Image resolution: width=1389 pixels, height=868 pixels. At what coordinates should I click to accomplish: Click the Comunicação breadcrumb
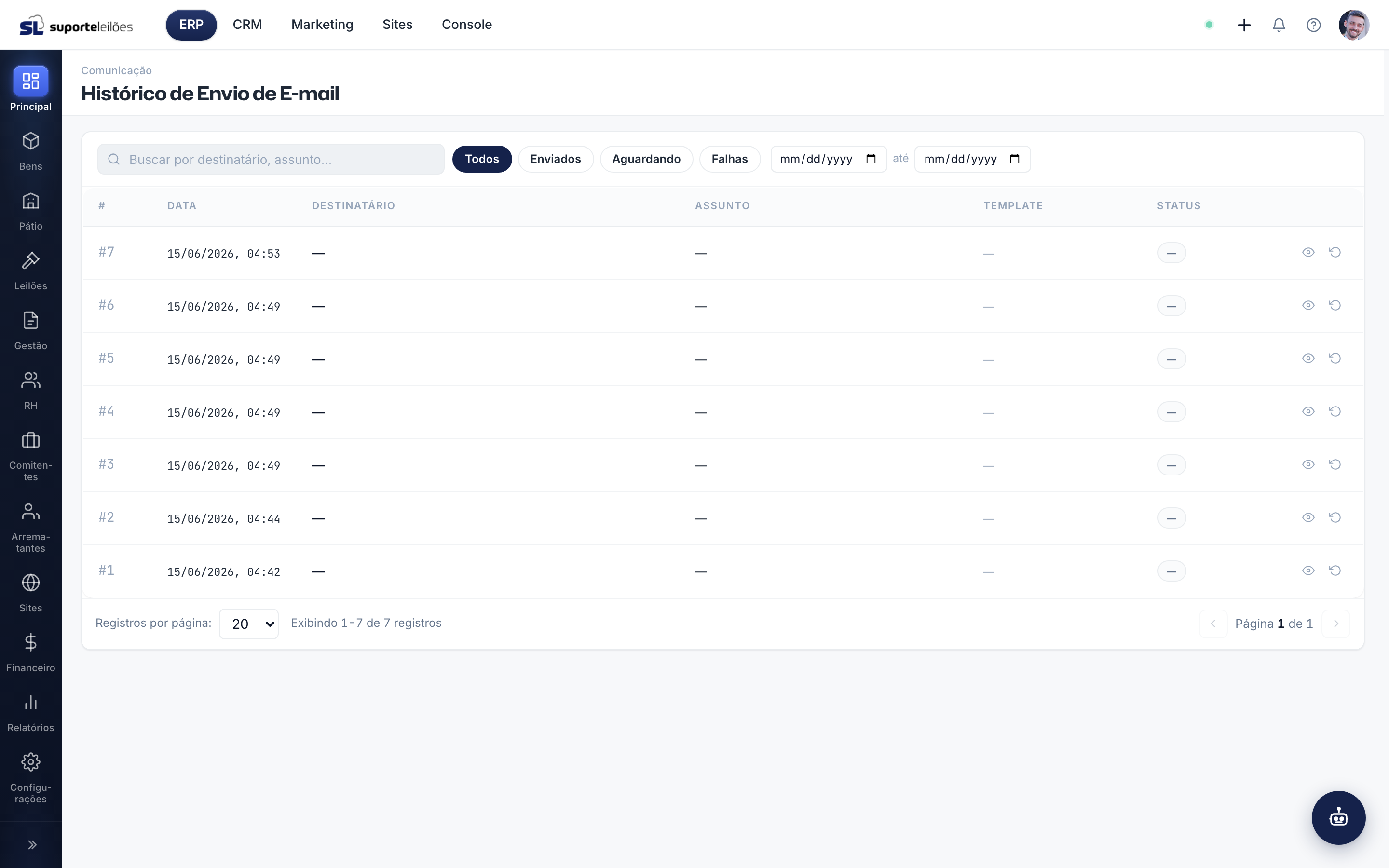click(x=117, y=70)
